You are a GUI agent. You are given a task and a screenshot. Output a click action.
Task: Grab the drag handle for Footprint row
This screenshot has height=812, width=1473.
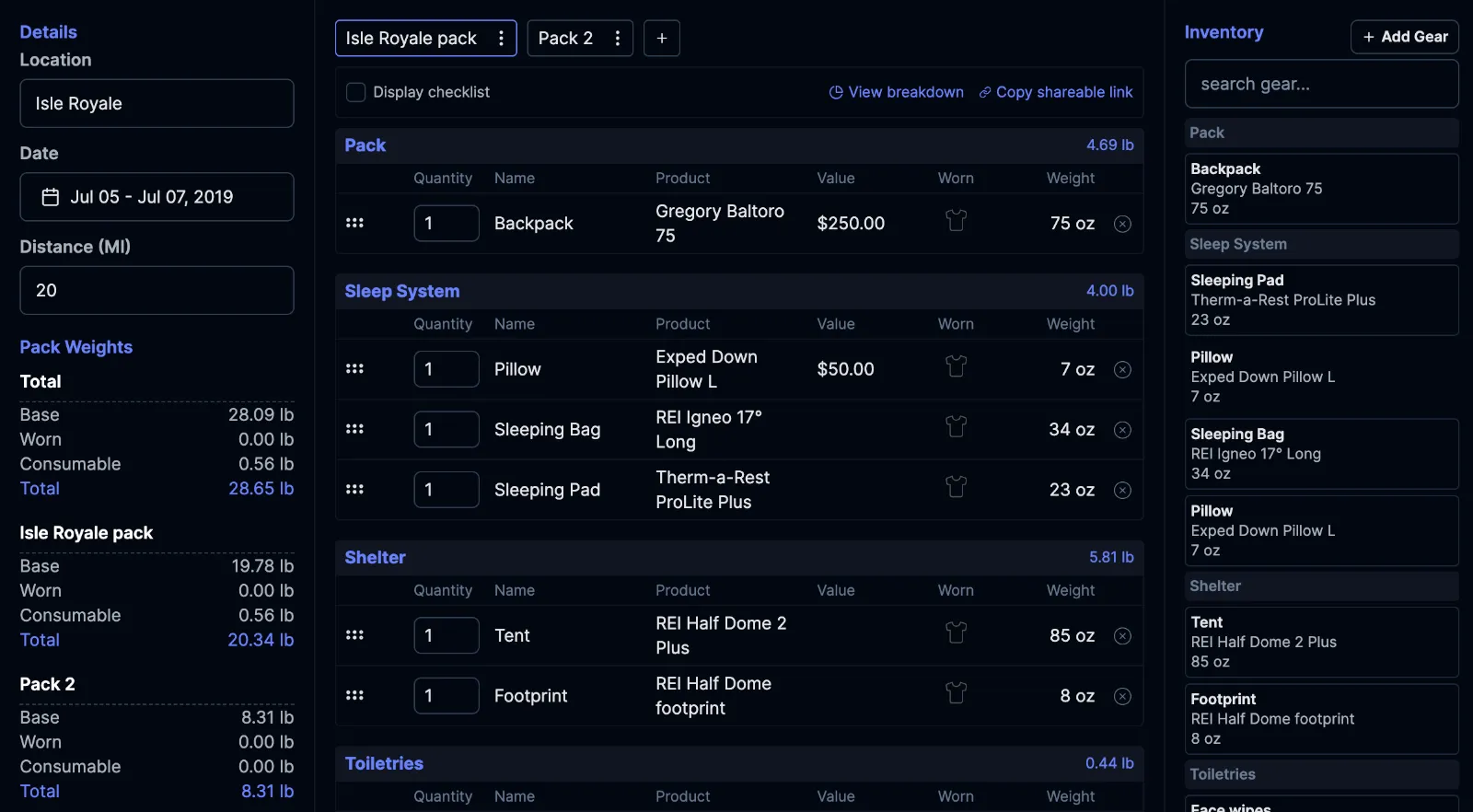tap(354, 695)
